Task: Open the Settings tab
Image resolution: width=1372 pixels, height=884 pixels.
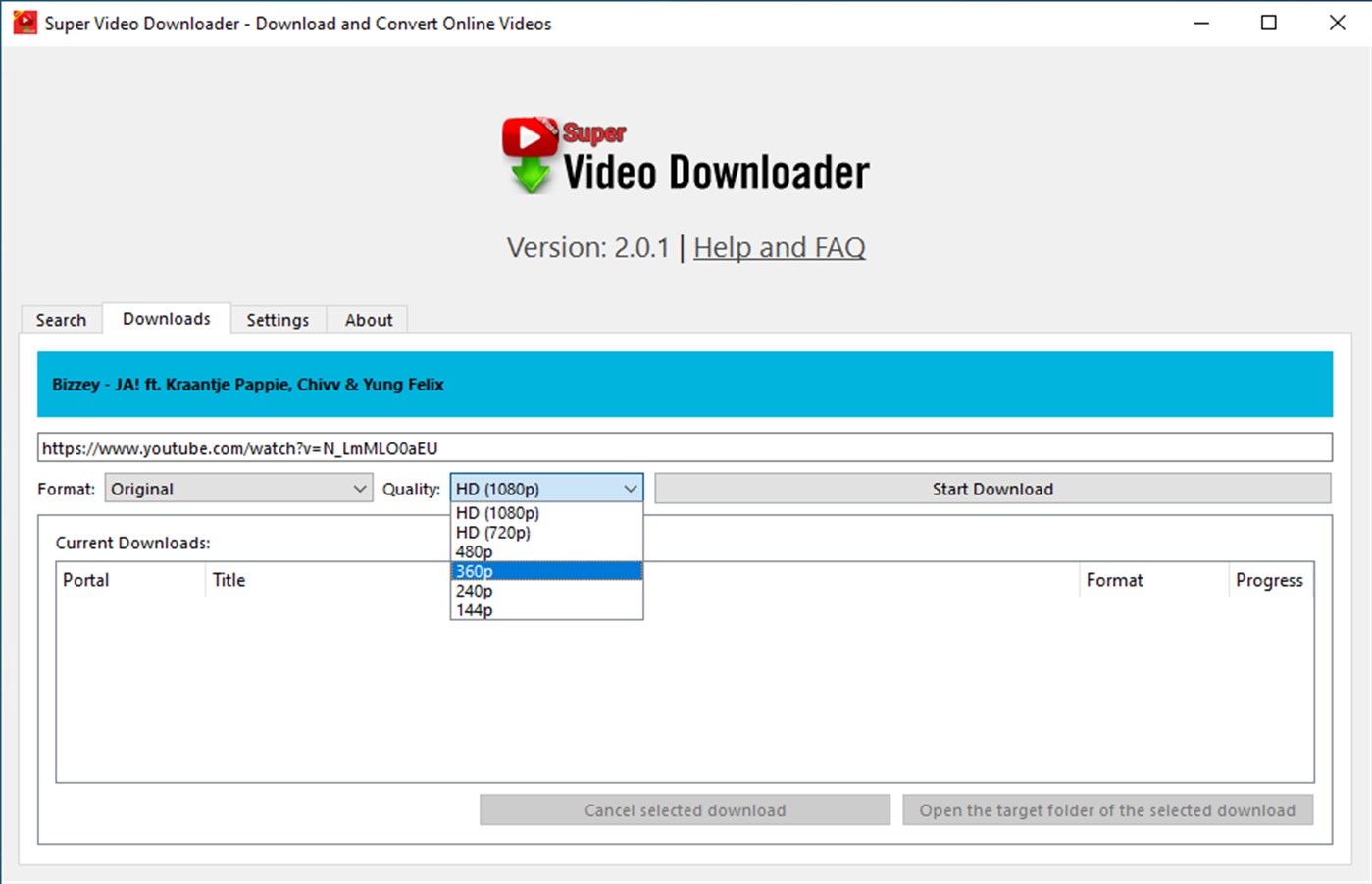Action: (x=278, y=320)
